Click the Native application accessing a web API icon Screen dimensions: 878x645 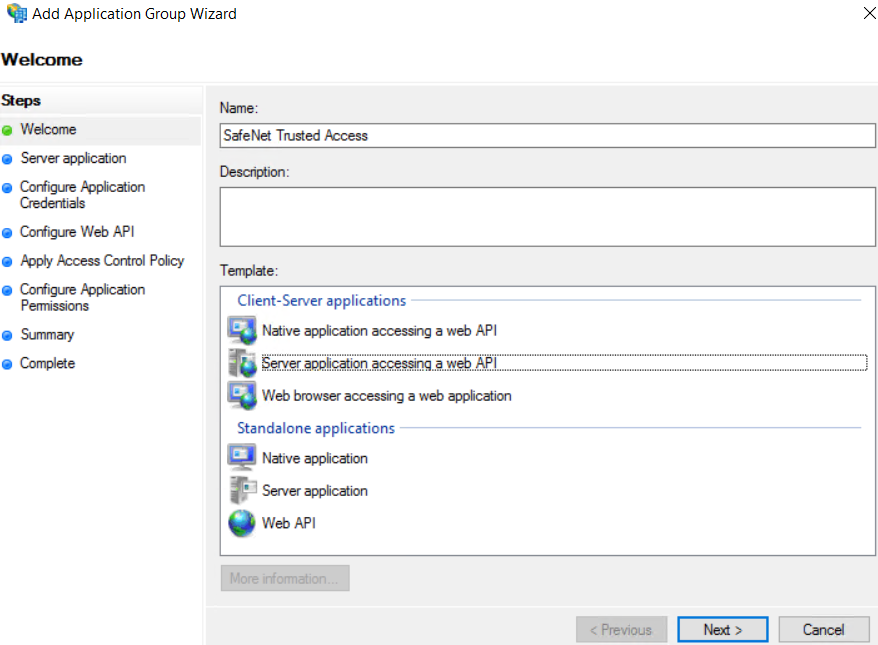[x=242, y=330]
